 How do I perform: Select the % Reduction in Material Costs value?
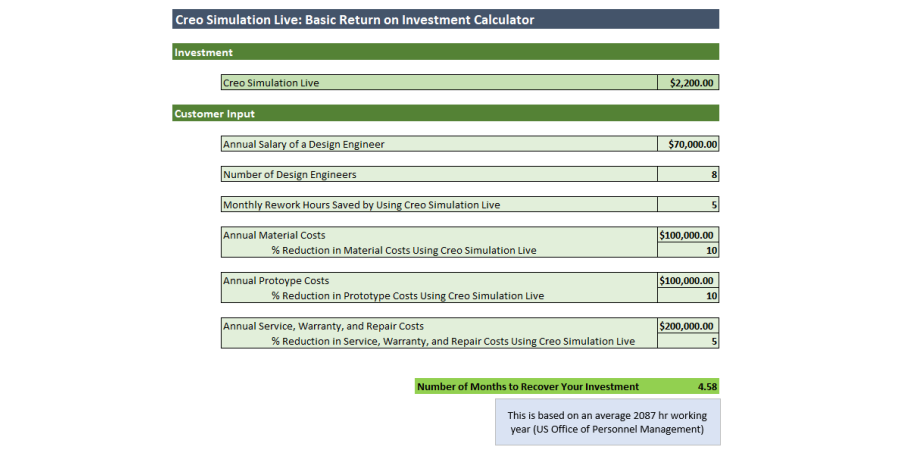[688, 250]
